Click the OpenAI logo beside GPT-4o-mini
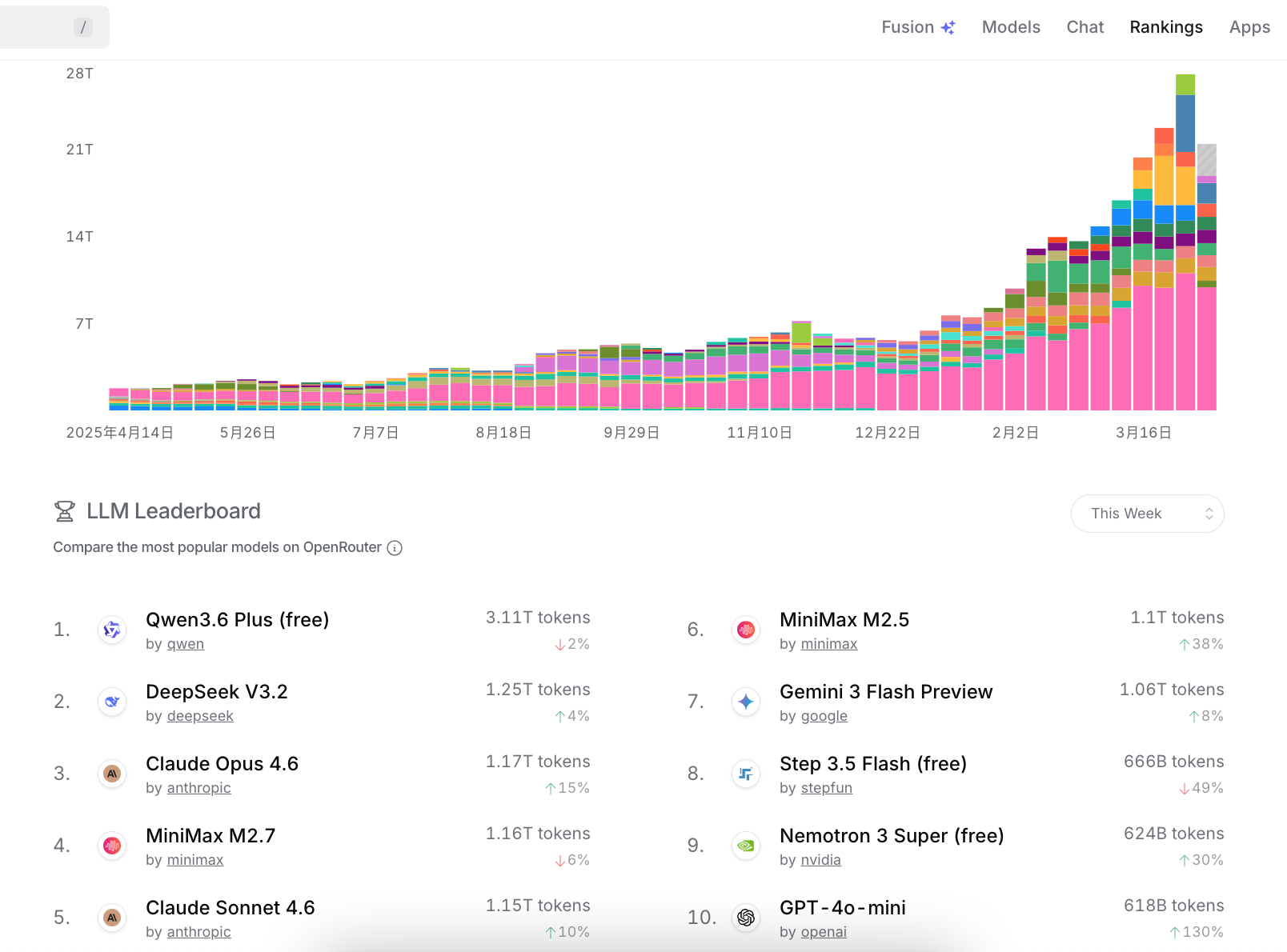Viewport: 1287px width, 952px height. click(x=746, y=918)
